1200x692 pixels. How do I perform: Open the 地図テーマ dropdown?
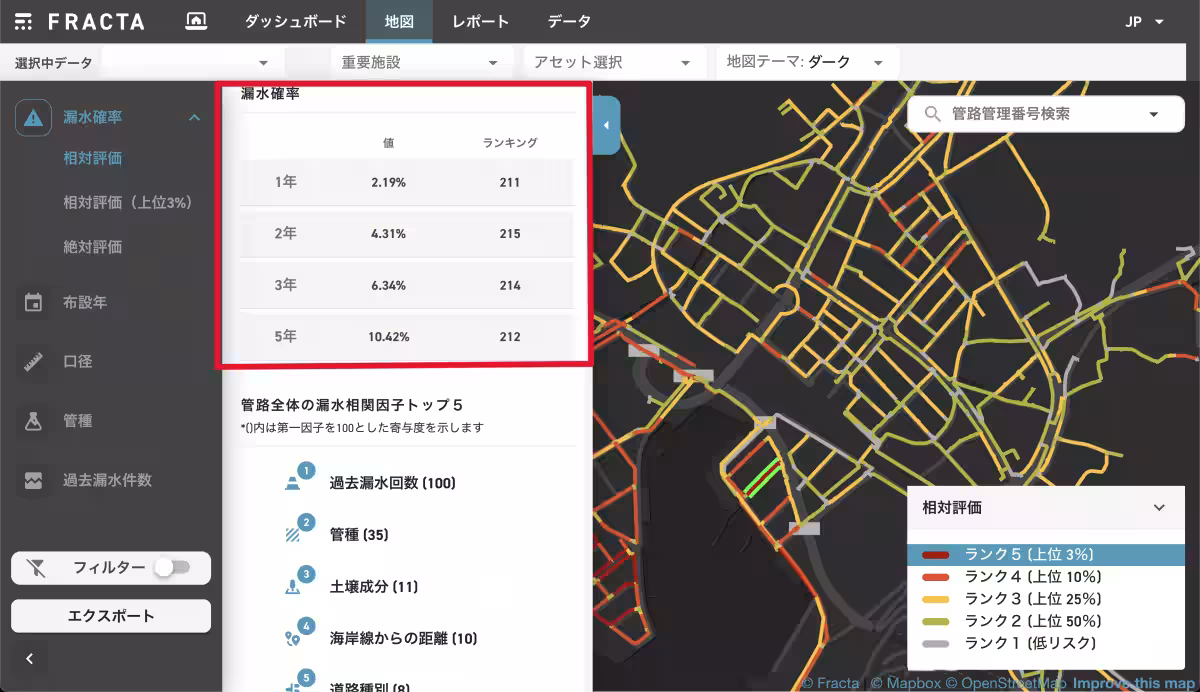click(807, 62)
